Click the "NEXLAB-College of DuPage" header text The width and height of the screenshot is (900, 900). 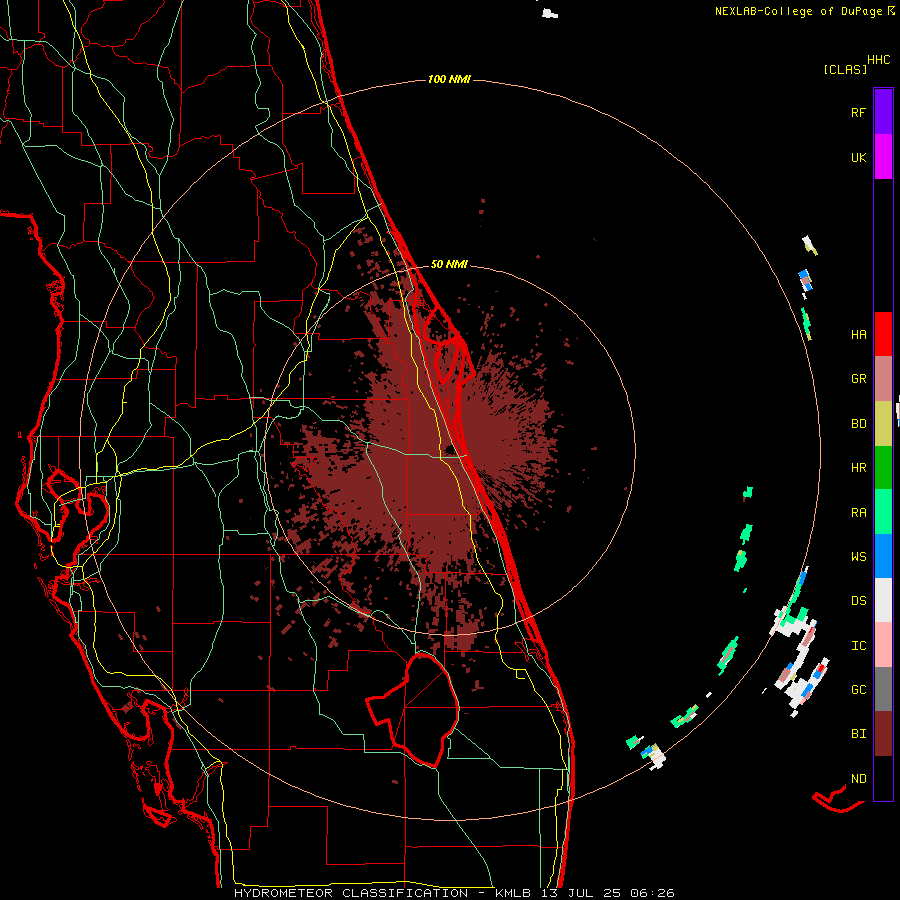click(x=799, y=11)
